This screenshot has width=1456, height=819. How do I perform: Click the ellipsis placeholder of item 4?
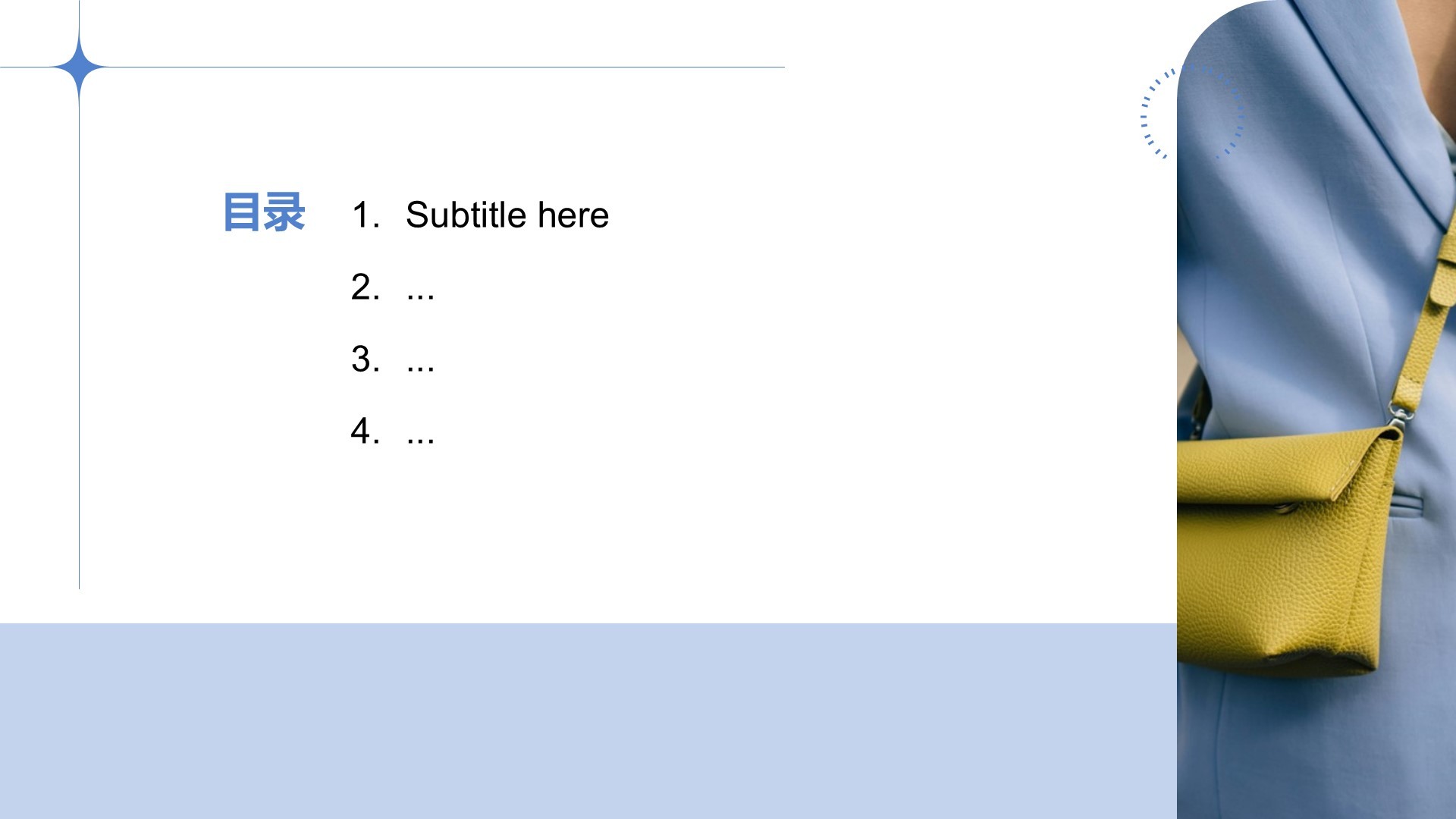tap(421, 441)
